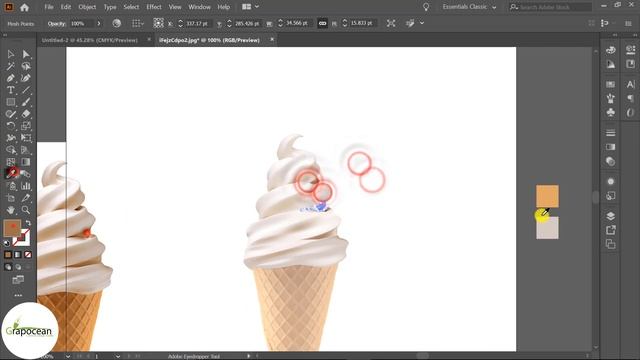
Task: Select the Hand tool
Action: [11, 210]
